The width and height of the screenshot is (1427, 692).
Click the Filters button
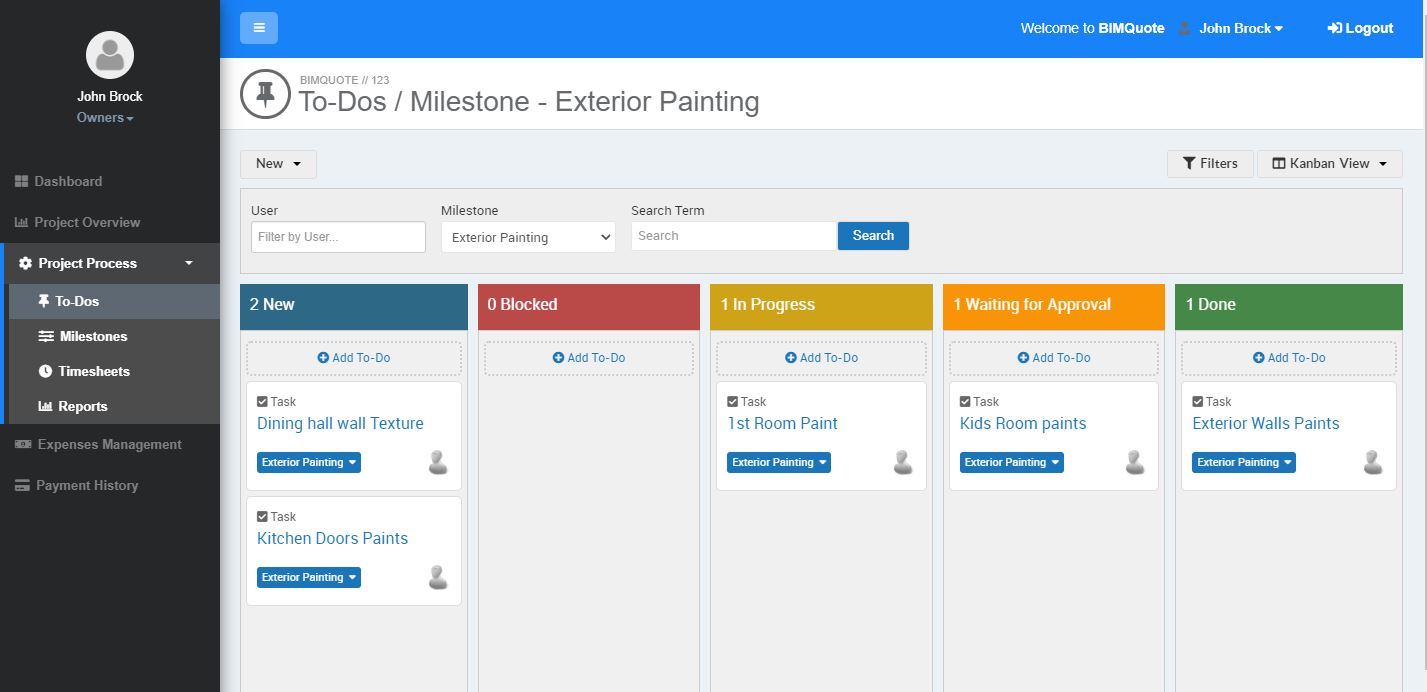point(1210,164)
